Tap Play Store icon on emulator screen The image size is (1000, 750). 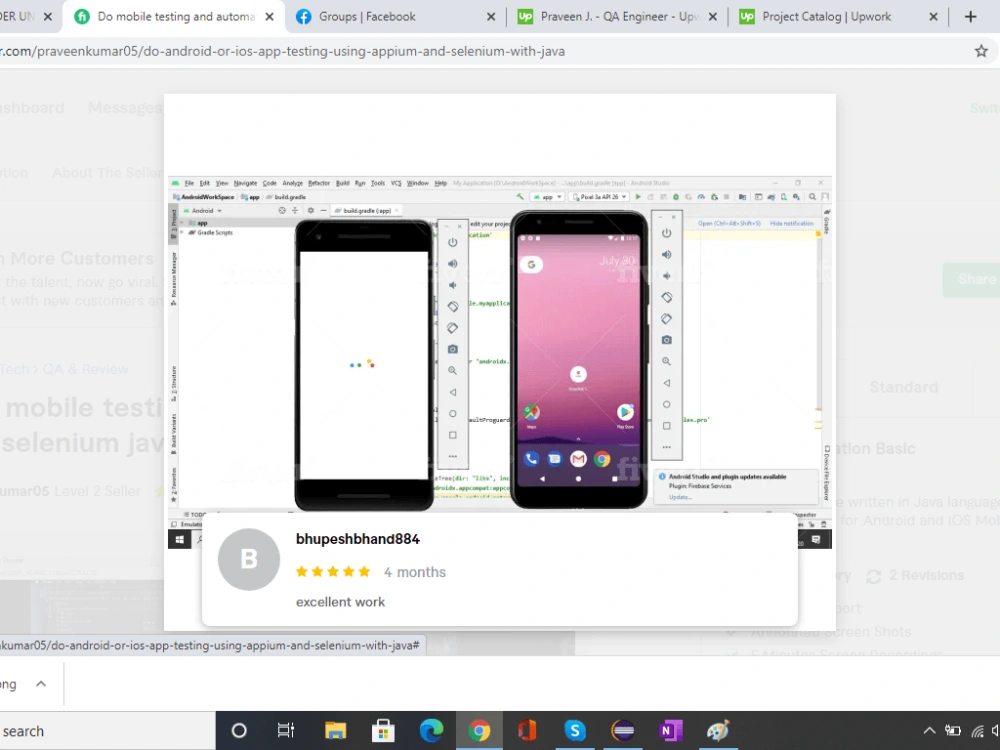click(x=625, y=412)
